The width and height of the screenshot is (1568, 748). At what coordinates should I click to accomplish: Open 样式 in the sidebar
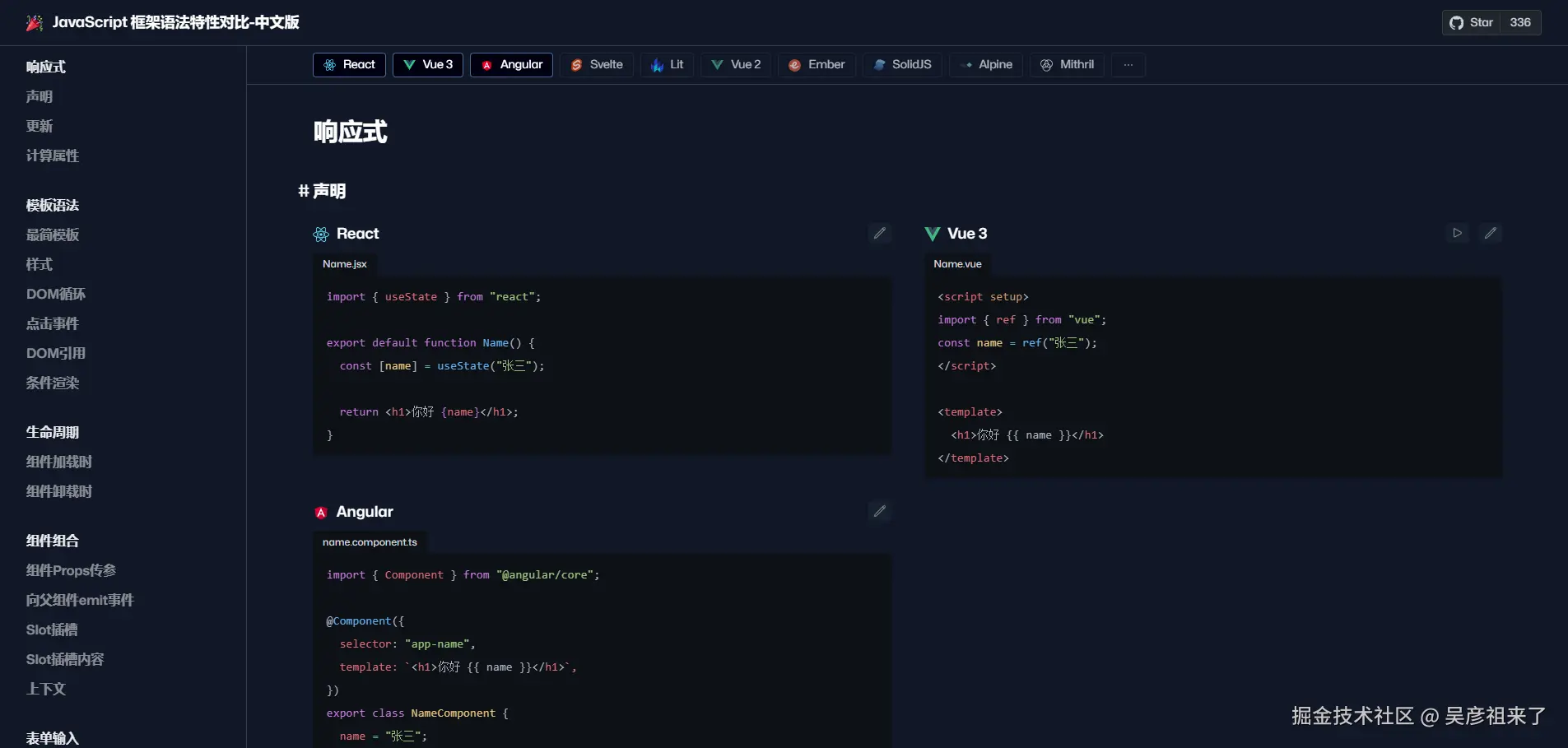coord(40,264)
